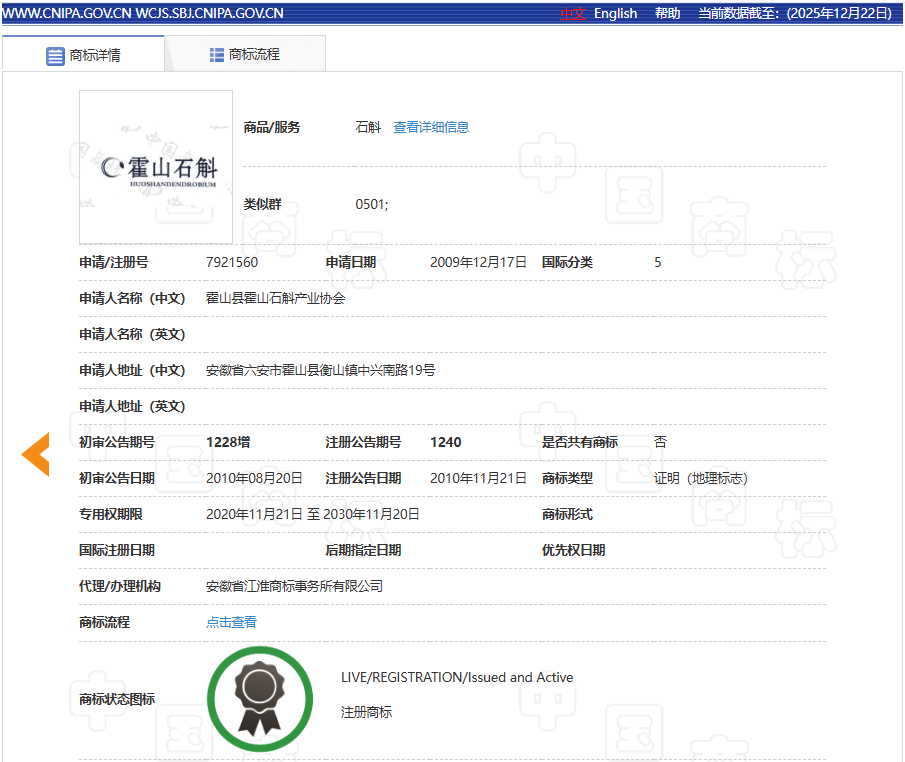This screenshot has width=905, height=762.
Task: Click the trademark type 证明（地理标志）
Action: coord(700,478)
